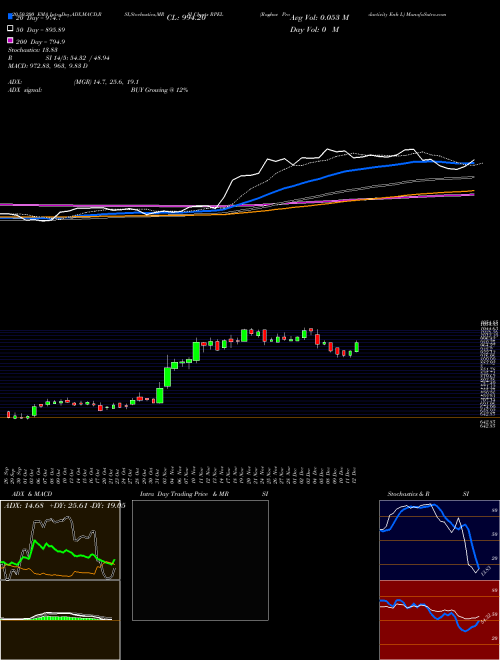Open the blue Stochastics chart panel
The image size is (500, 660).
439,540
